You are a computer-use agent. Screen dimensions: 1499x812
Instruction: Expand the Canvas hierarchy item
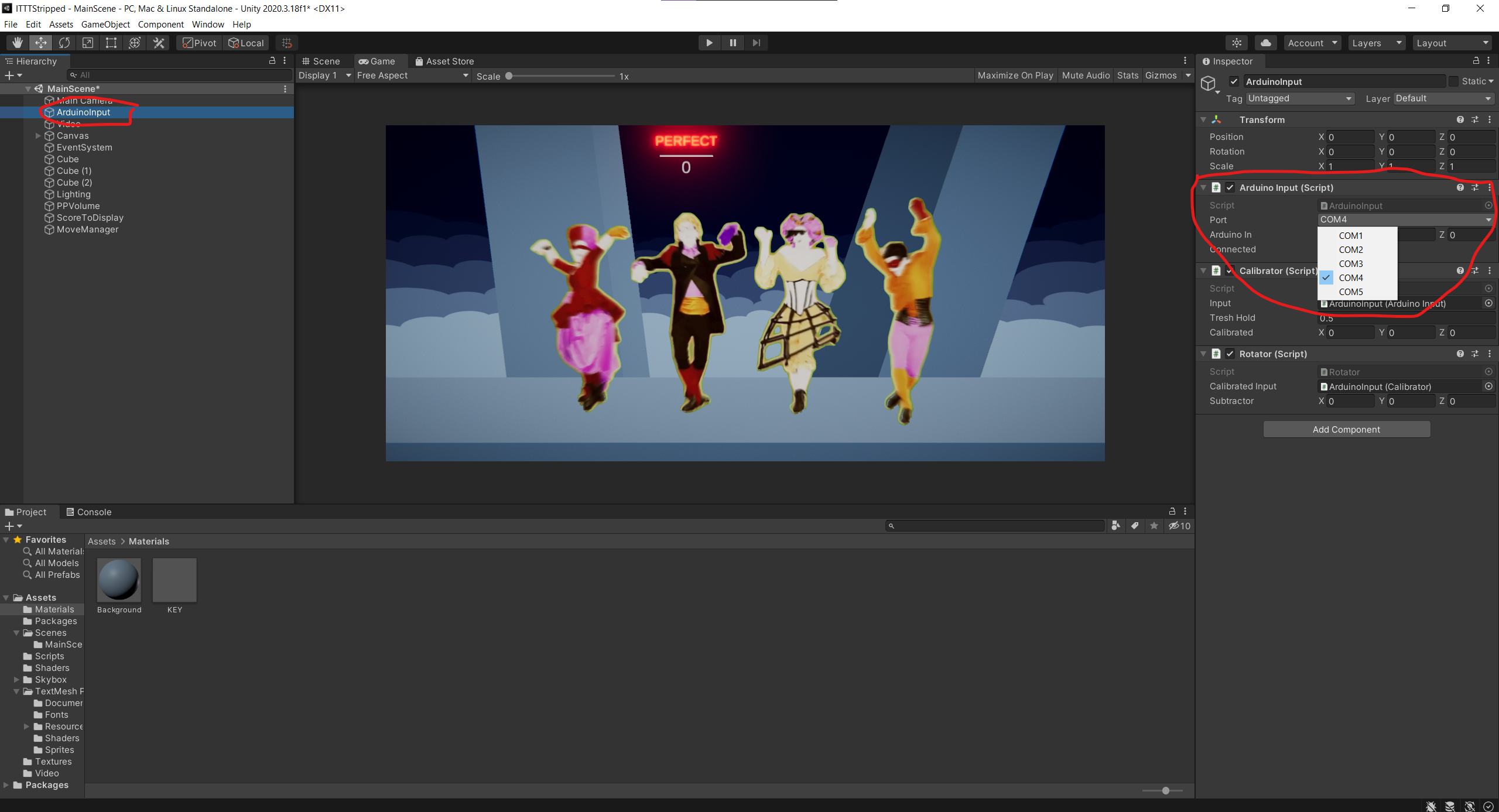38,136
